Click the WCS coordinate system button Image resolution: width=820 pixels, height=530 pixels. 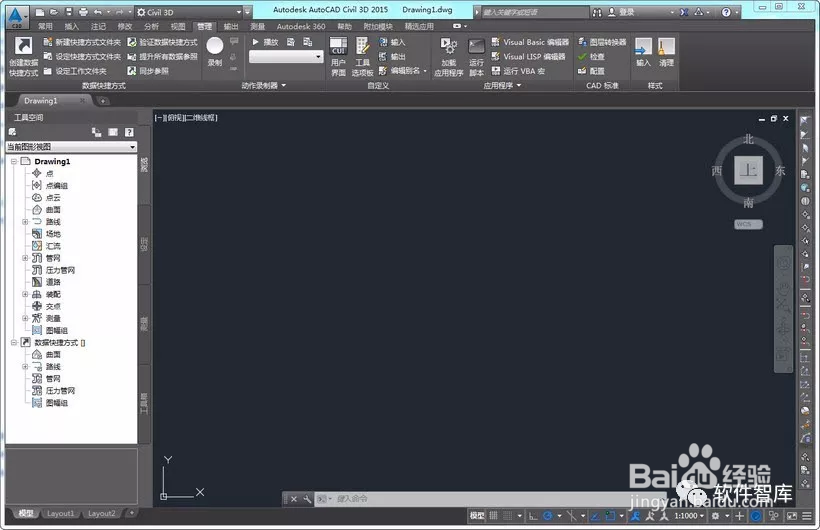point(748,224)
